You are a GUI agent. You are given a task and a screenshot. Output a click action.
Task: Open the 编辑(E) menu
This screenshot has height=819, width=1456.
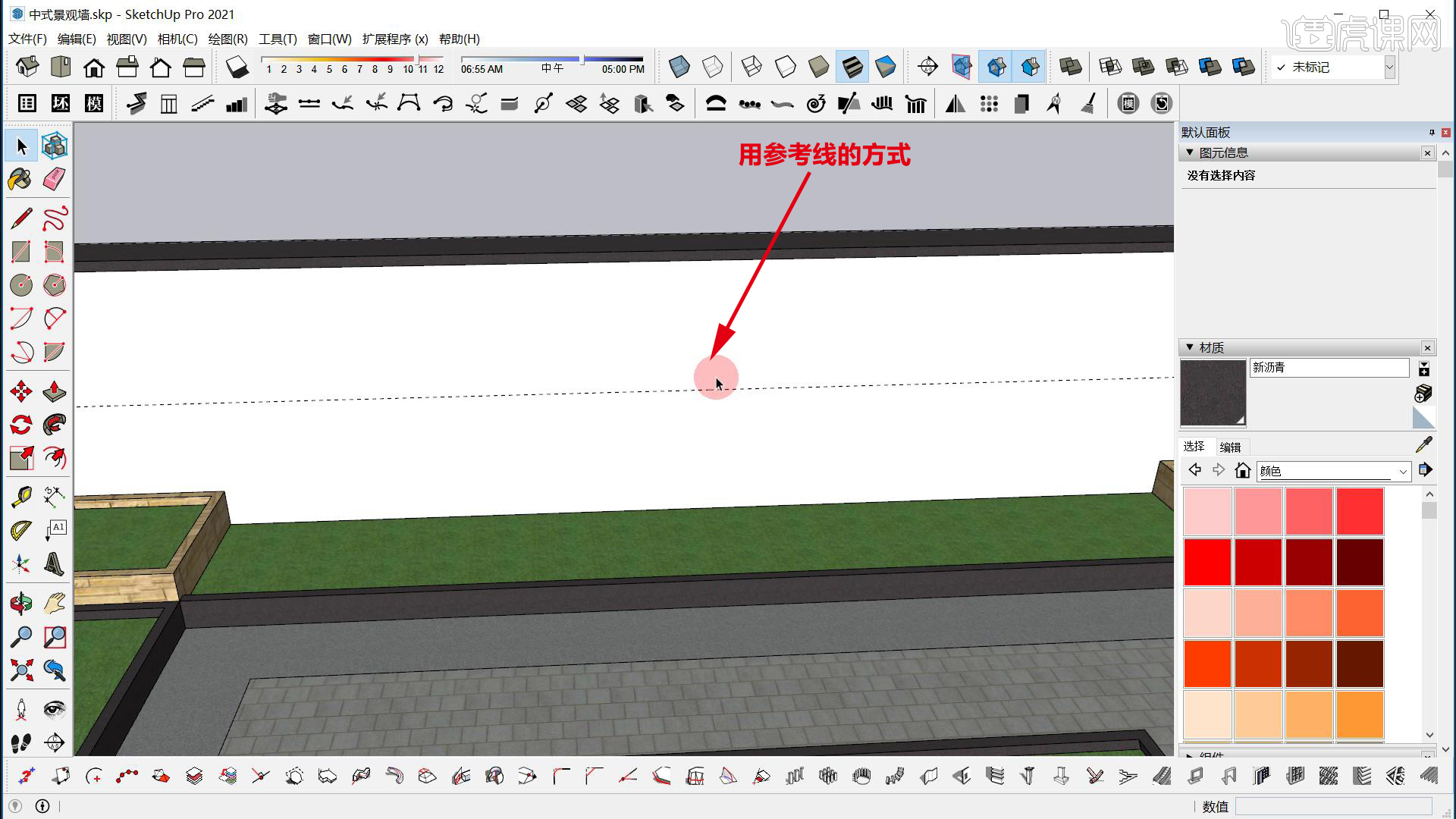tap(77, 39)
